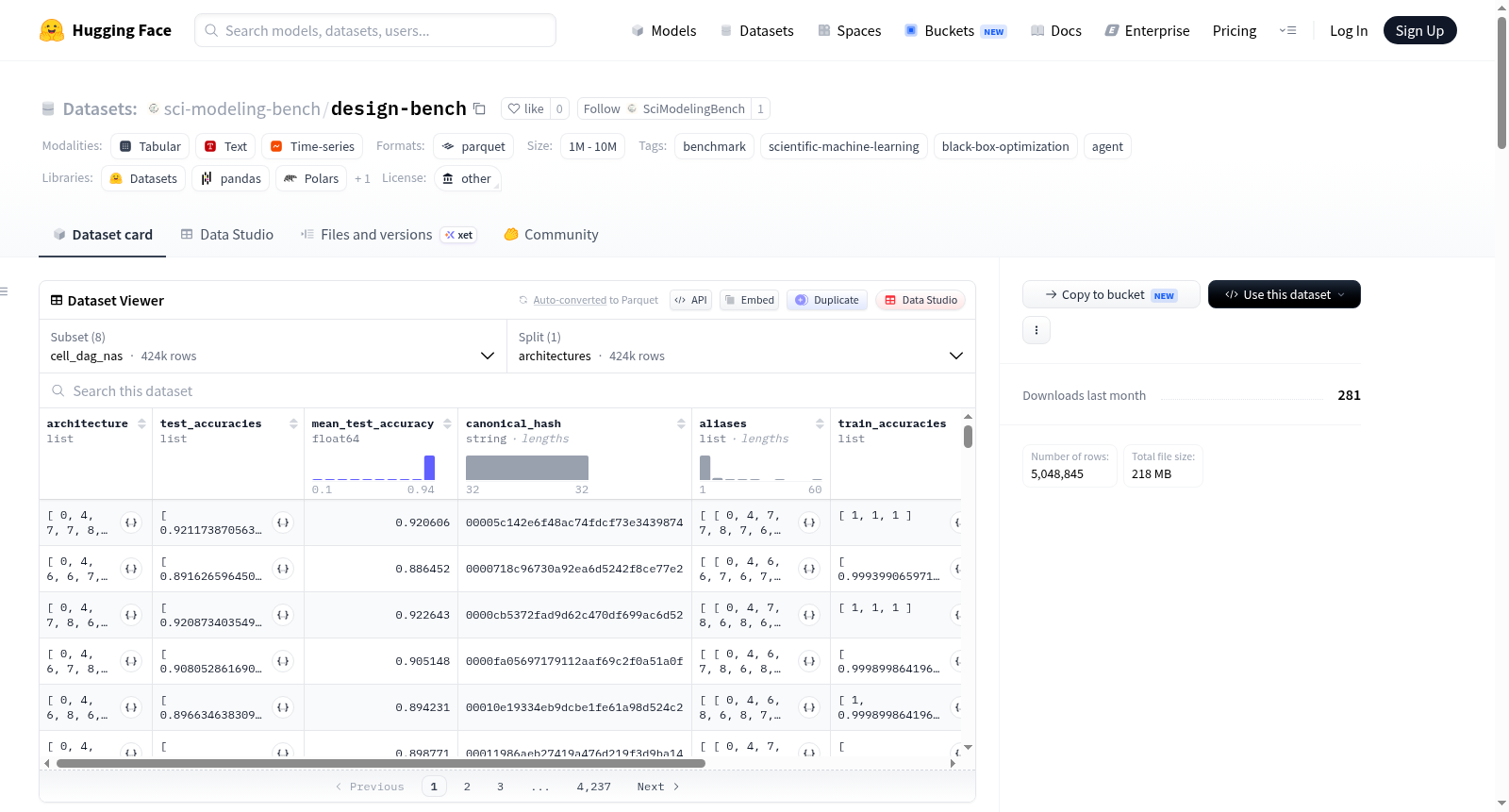Image resolution: width=1509 pixels, height=812 pixels.
Task: Go to the Next page of rows
Action: [x=658, y=787]
